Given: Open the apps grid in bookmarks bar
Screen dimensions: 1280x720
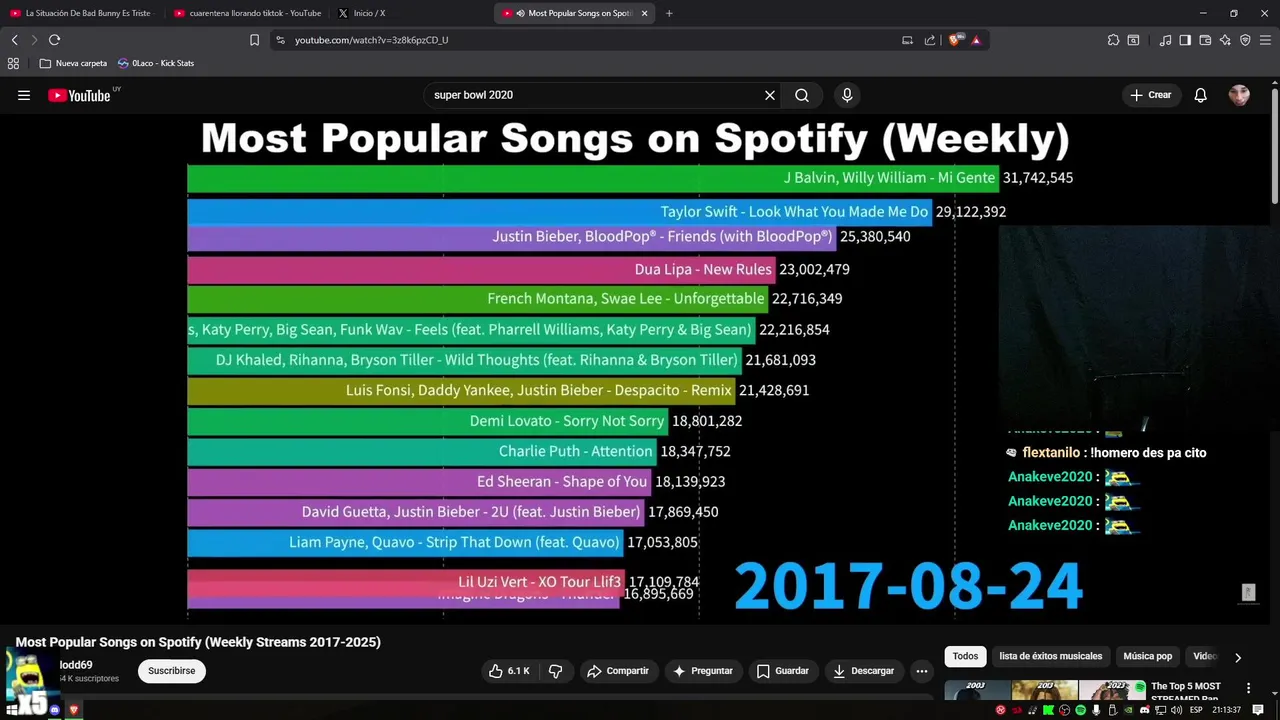Looking at the screenshot, I should click(13, 63).
